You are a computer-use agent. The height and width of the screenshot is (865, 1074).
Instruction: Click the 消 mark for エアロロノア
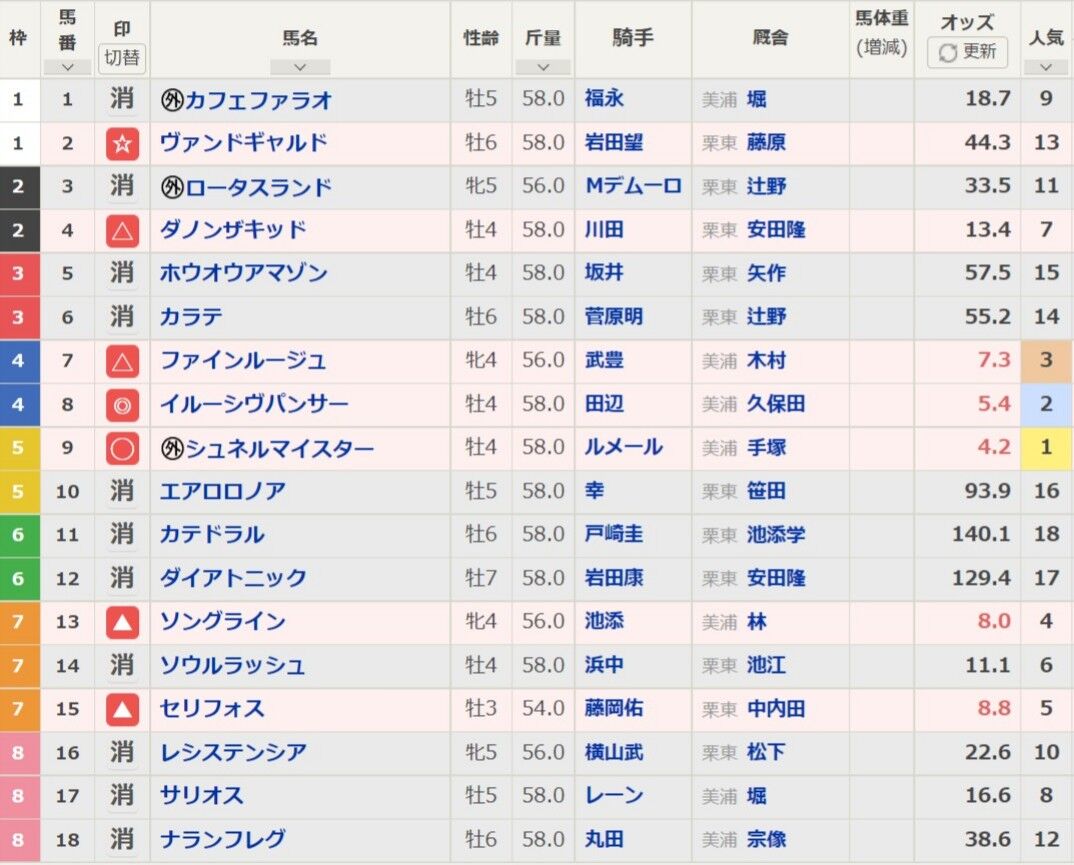[121, 490]
